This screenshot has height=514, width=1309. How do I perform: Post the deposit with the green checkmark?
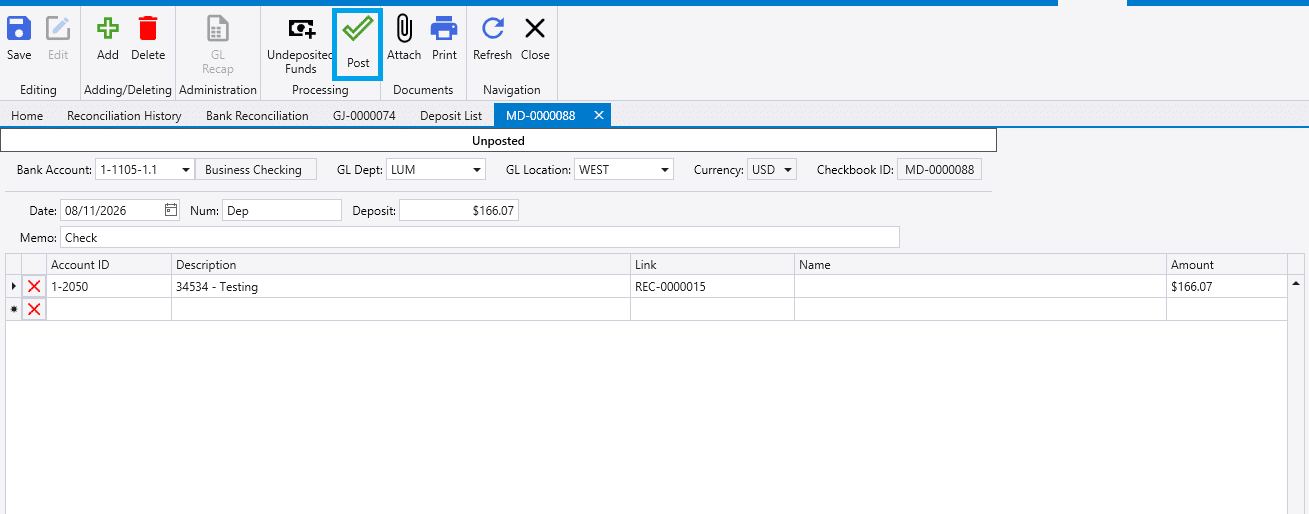point(358,43)
